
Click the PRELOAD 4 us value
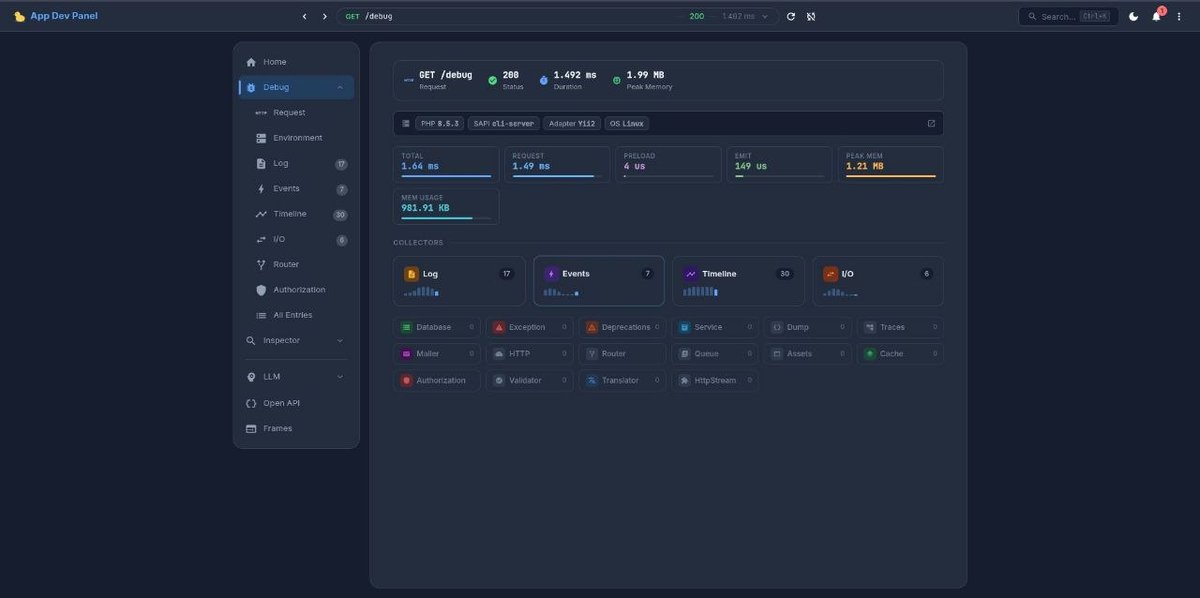click(635, 166)
